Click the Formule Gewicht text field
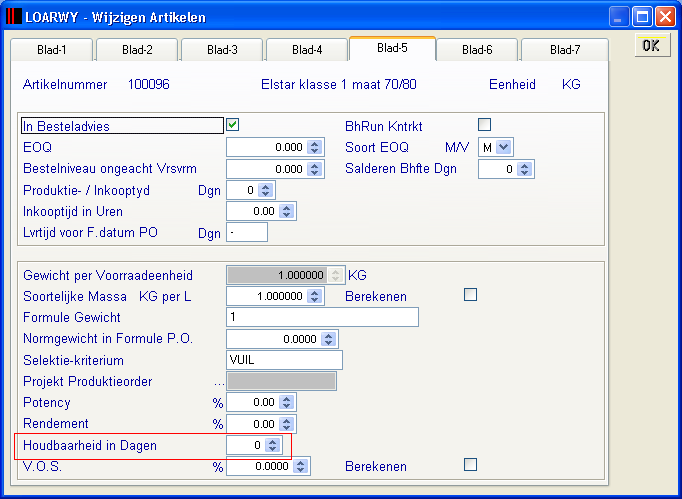Screen dimensions: 682x499 (322, 317)
